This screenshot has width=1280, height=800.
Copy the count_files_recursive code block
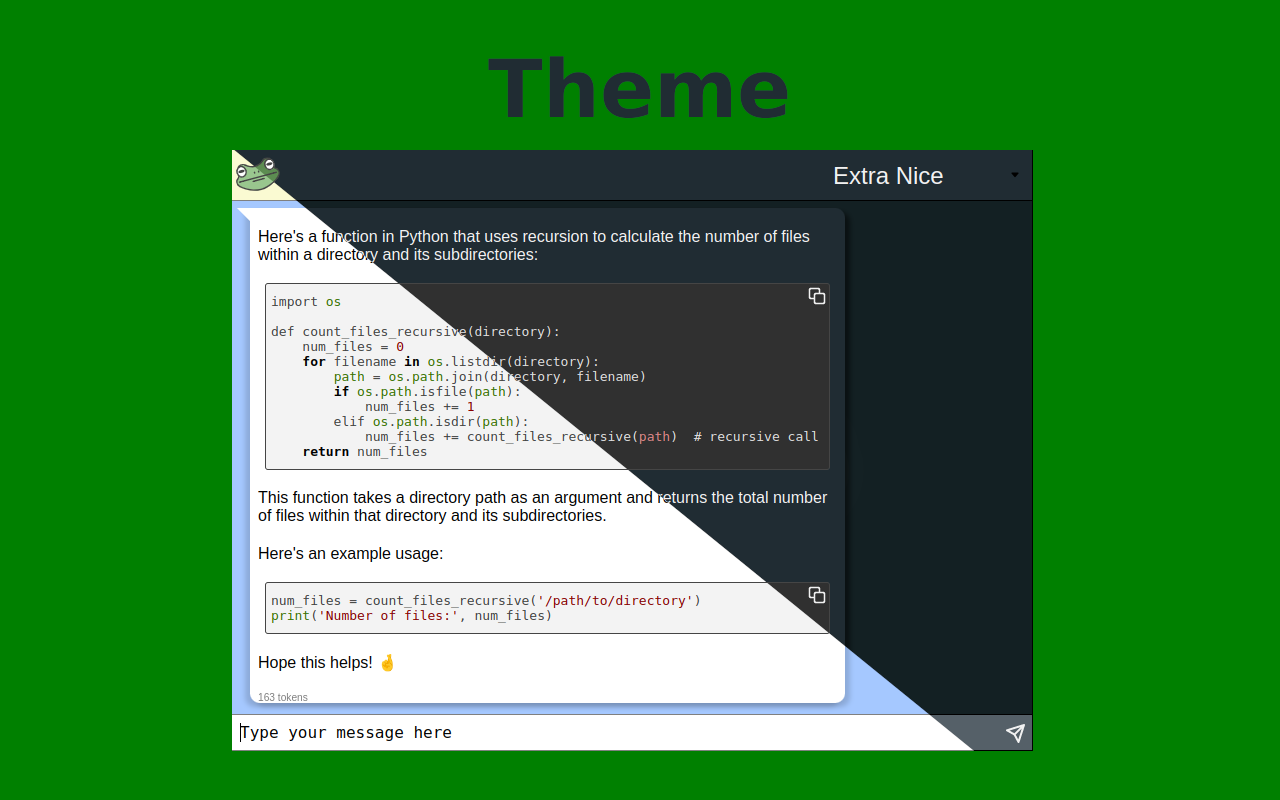point(817,296)
